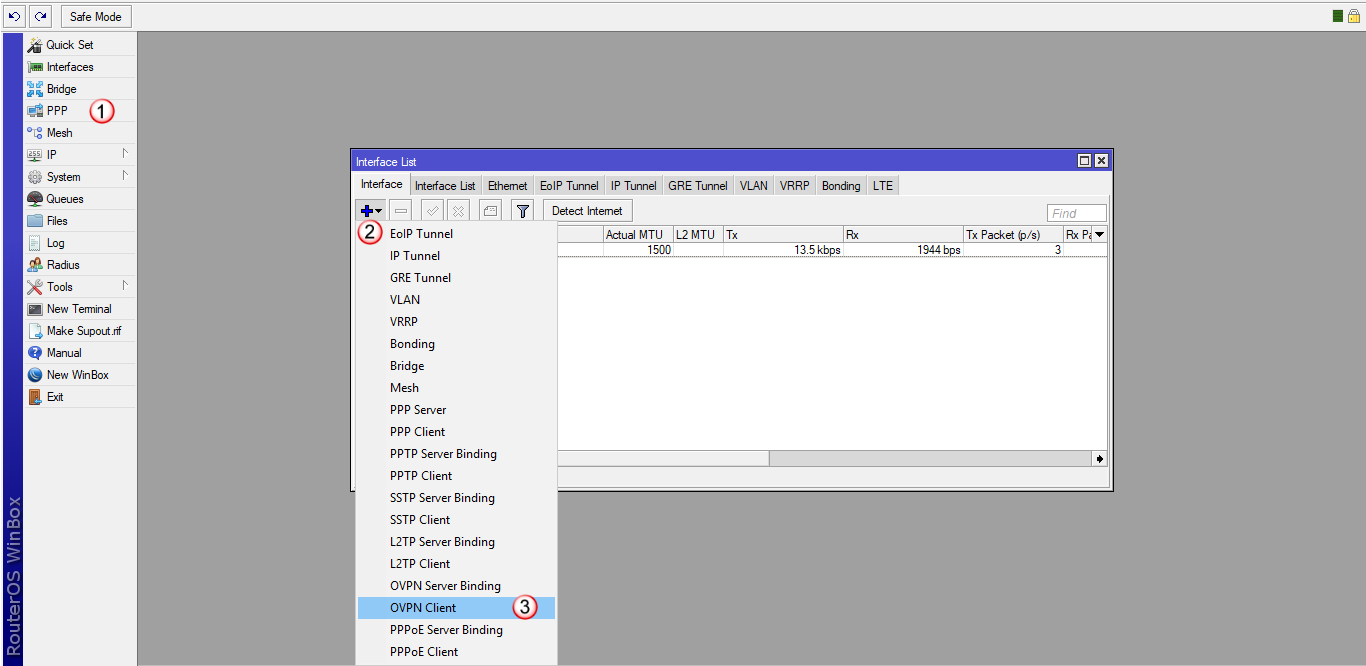
Task: Expand the Tools submenu
Action: point(80,287)
